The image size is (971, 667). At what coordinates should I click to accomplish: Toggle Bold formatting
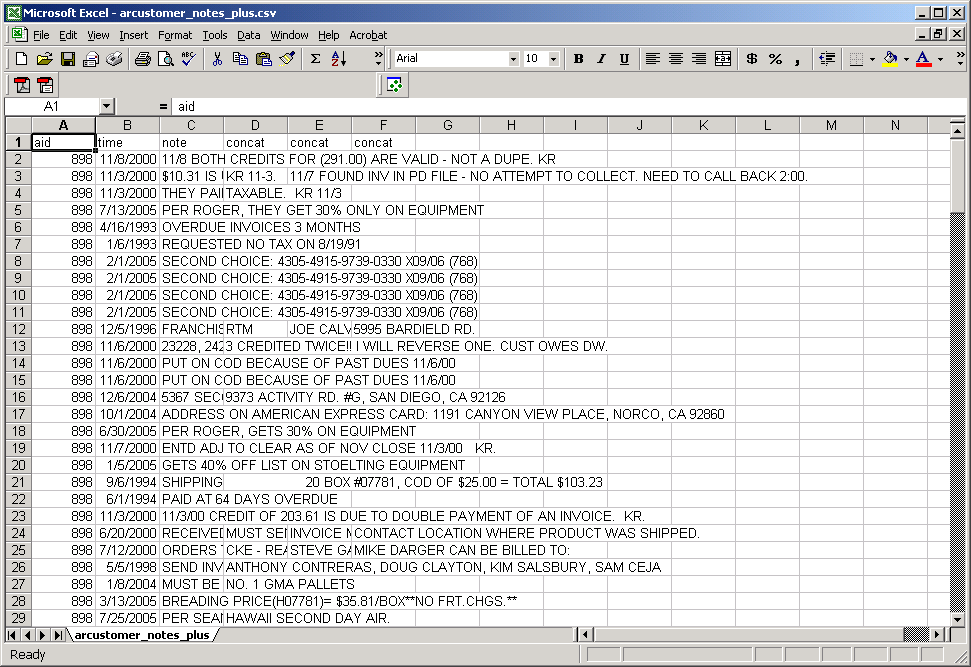pos(578,59)
